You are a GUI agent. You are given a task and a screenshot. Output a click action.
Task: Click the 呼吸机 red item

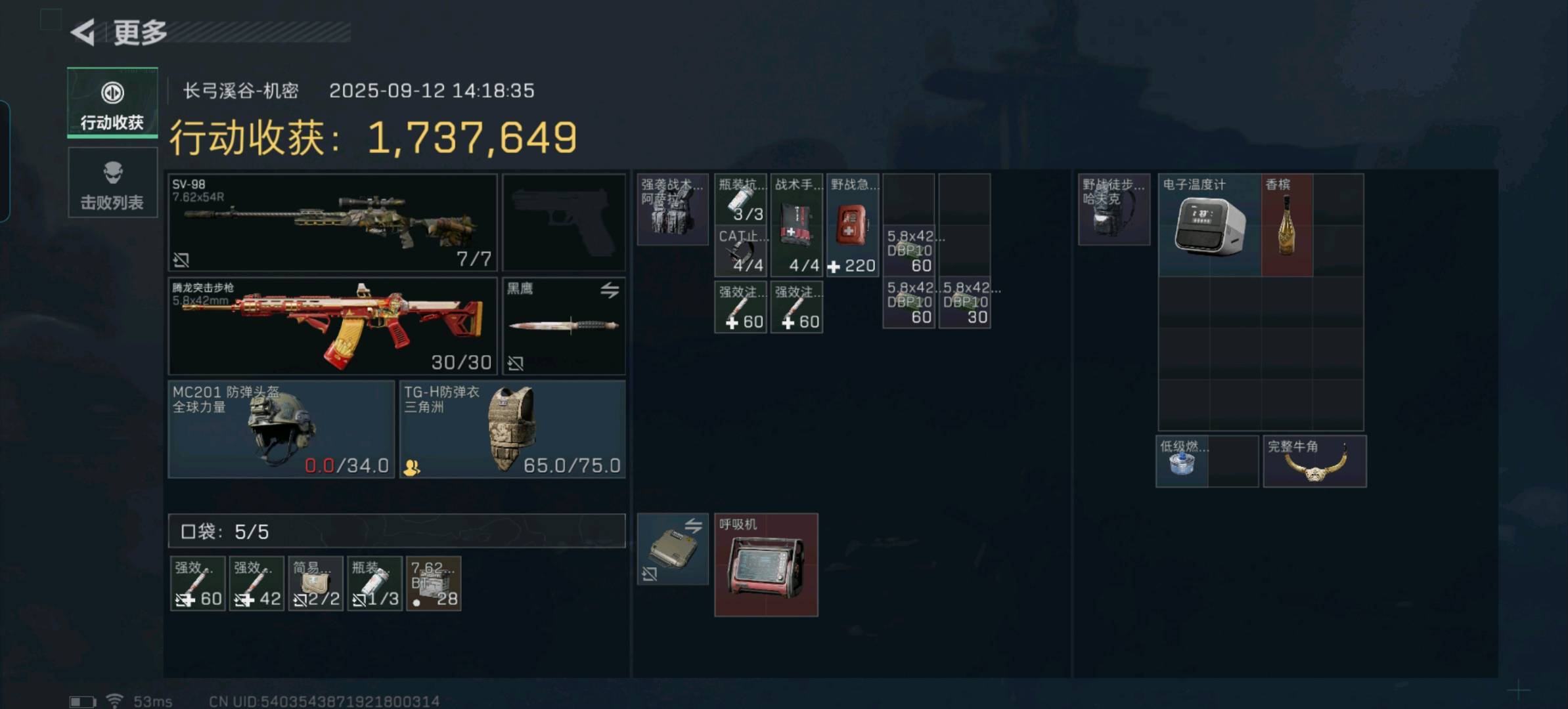pos(766,565)
